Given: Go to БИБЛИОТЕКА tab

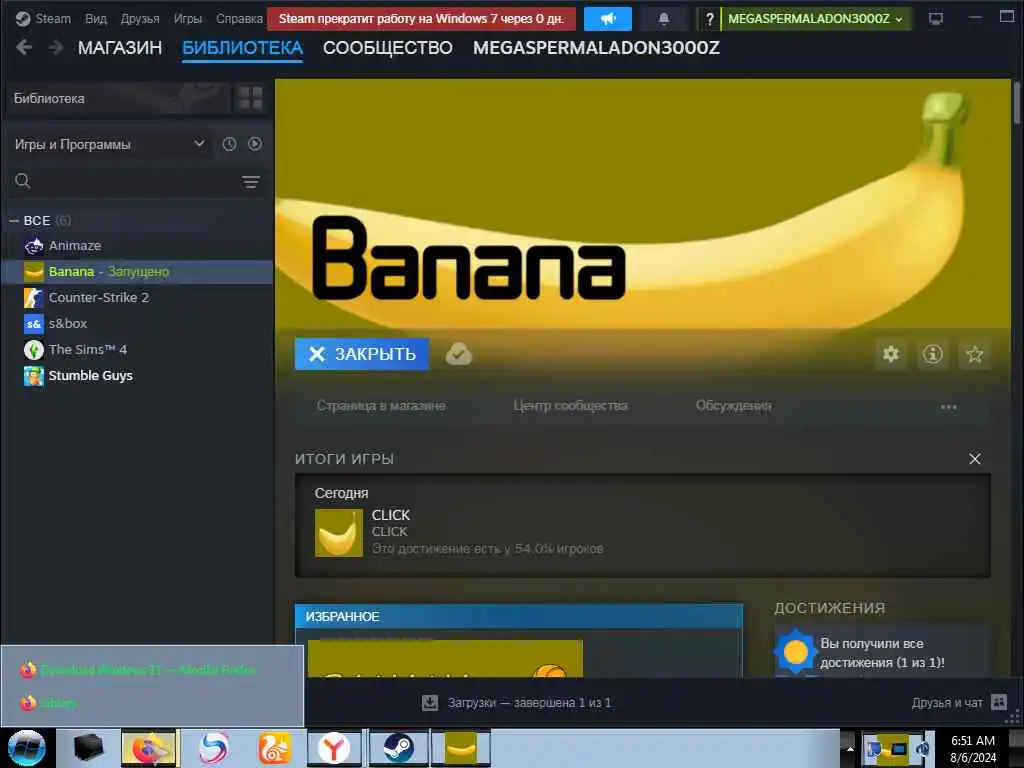Looking at the screenshot, I should (x=242, y=48).
